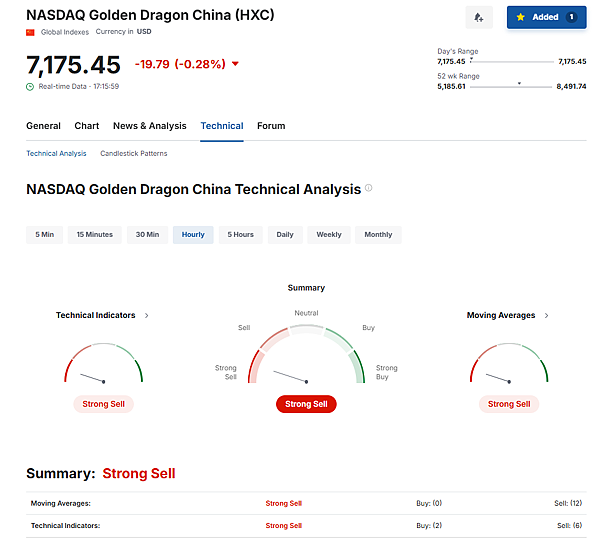
Task: Switch to the Chart tab
Action: [87, 126]
